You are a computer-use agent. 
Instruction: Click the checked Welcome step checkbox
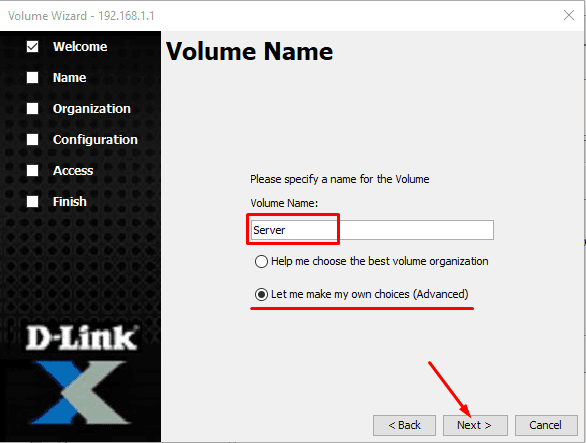coord(33,46)
